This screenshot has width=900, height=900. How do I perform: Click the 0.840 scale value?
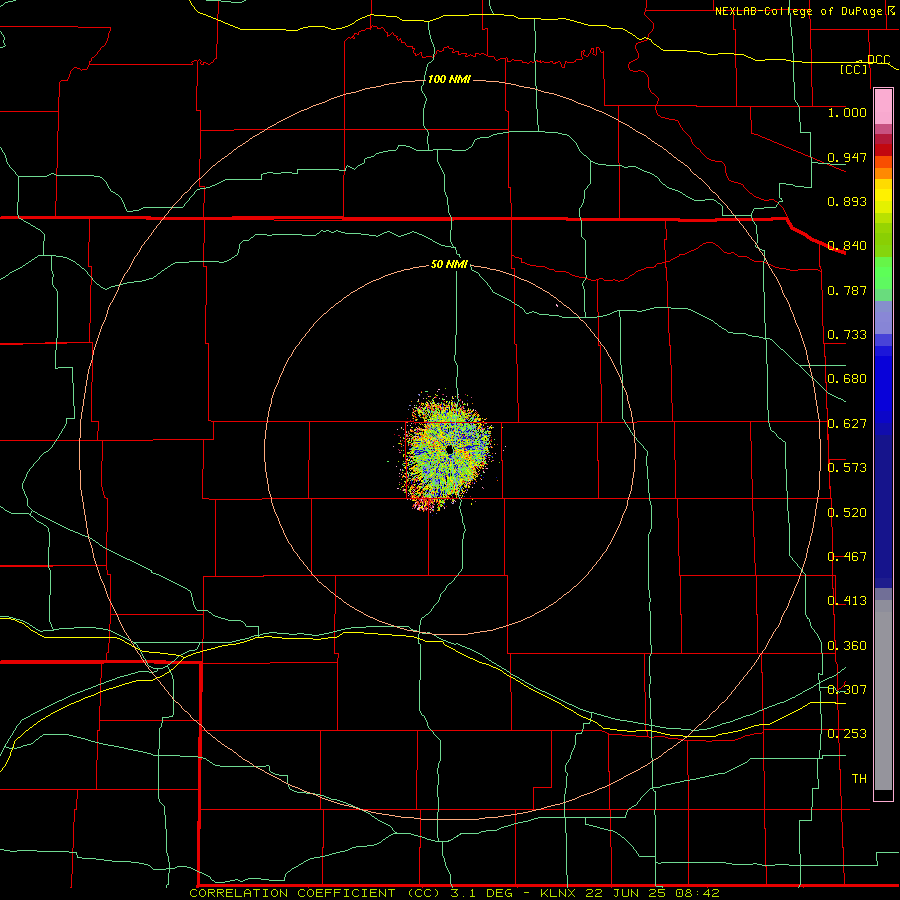[847, 246]
